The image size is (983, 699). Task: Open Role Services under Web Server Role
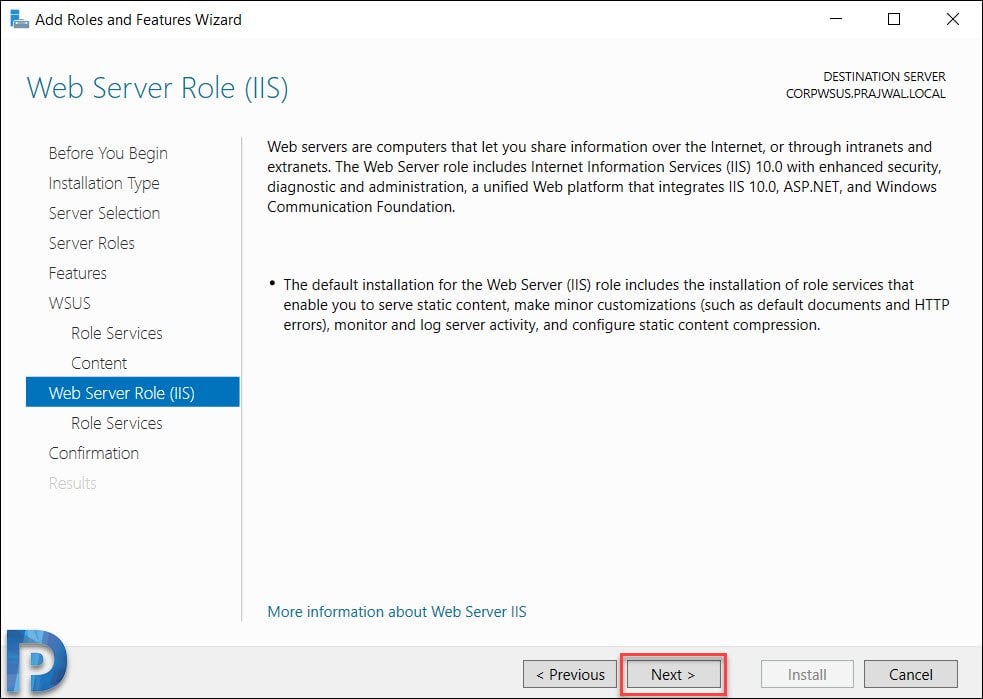coord(117,423)
